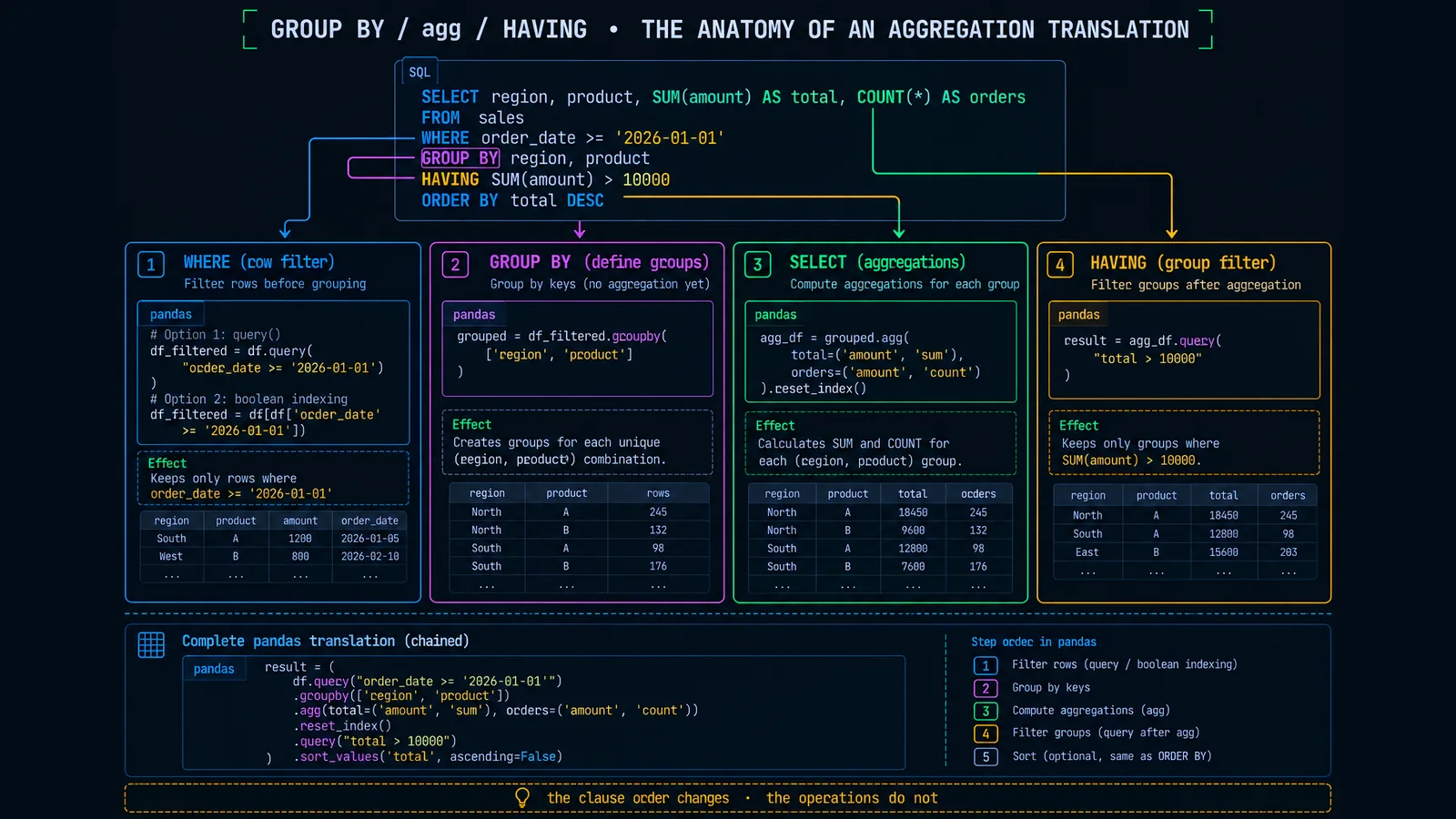
Task: Click the '7600' cell in the SELECT panel table
Action: tap(913, 566)
